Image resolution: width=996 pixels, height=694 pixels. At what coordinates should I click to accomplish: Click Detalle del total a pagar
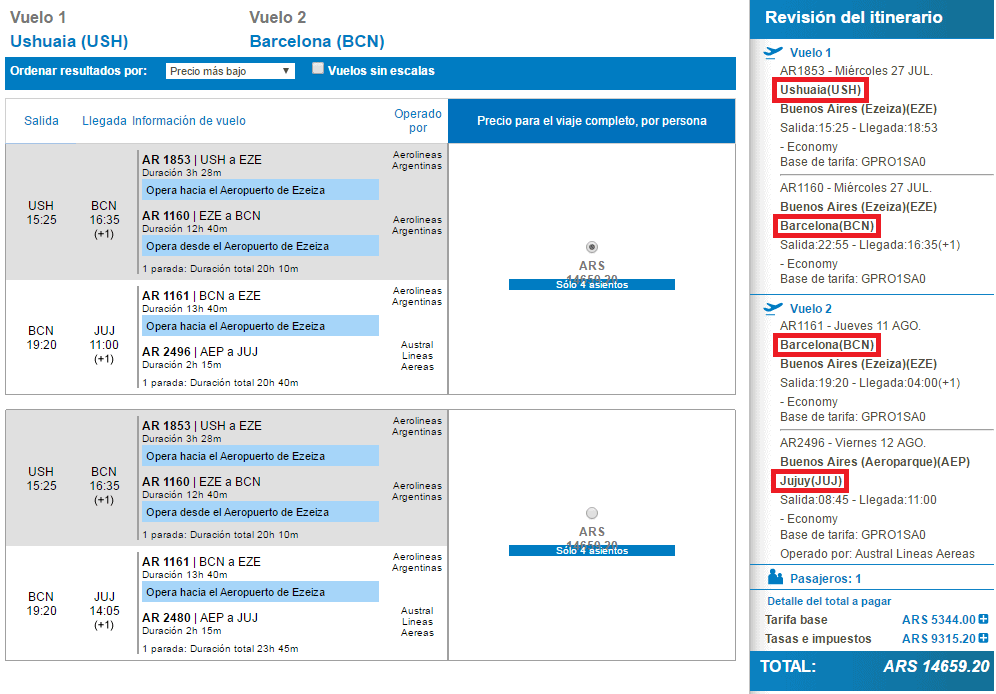coord(829,601)
